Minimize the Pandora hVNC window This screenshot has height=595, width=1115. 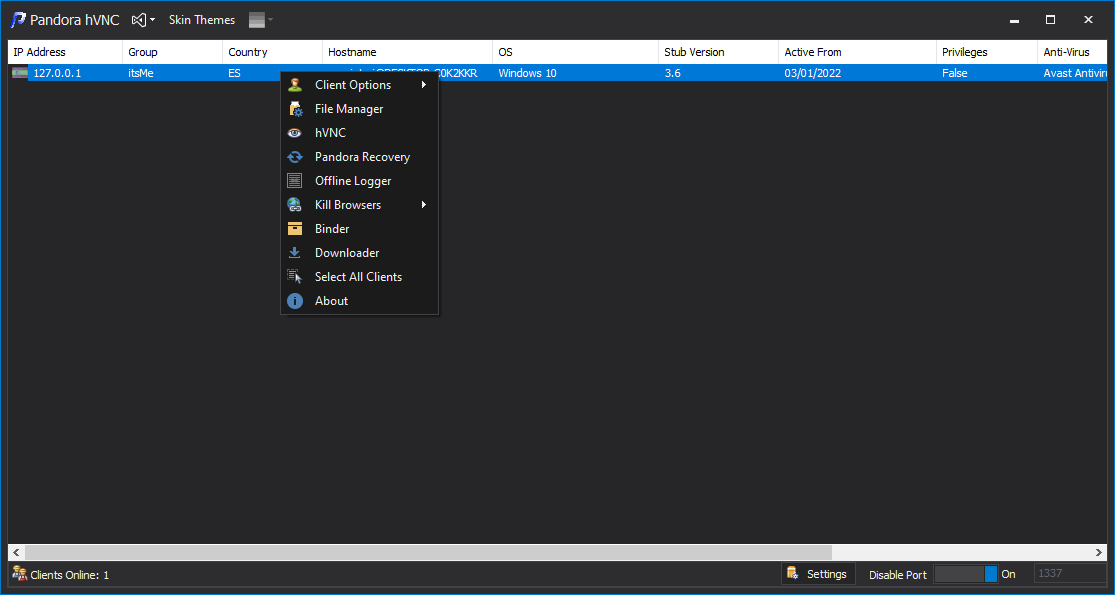tap(1014, 20)
